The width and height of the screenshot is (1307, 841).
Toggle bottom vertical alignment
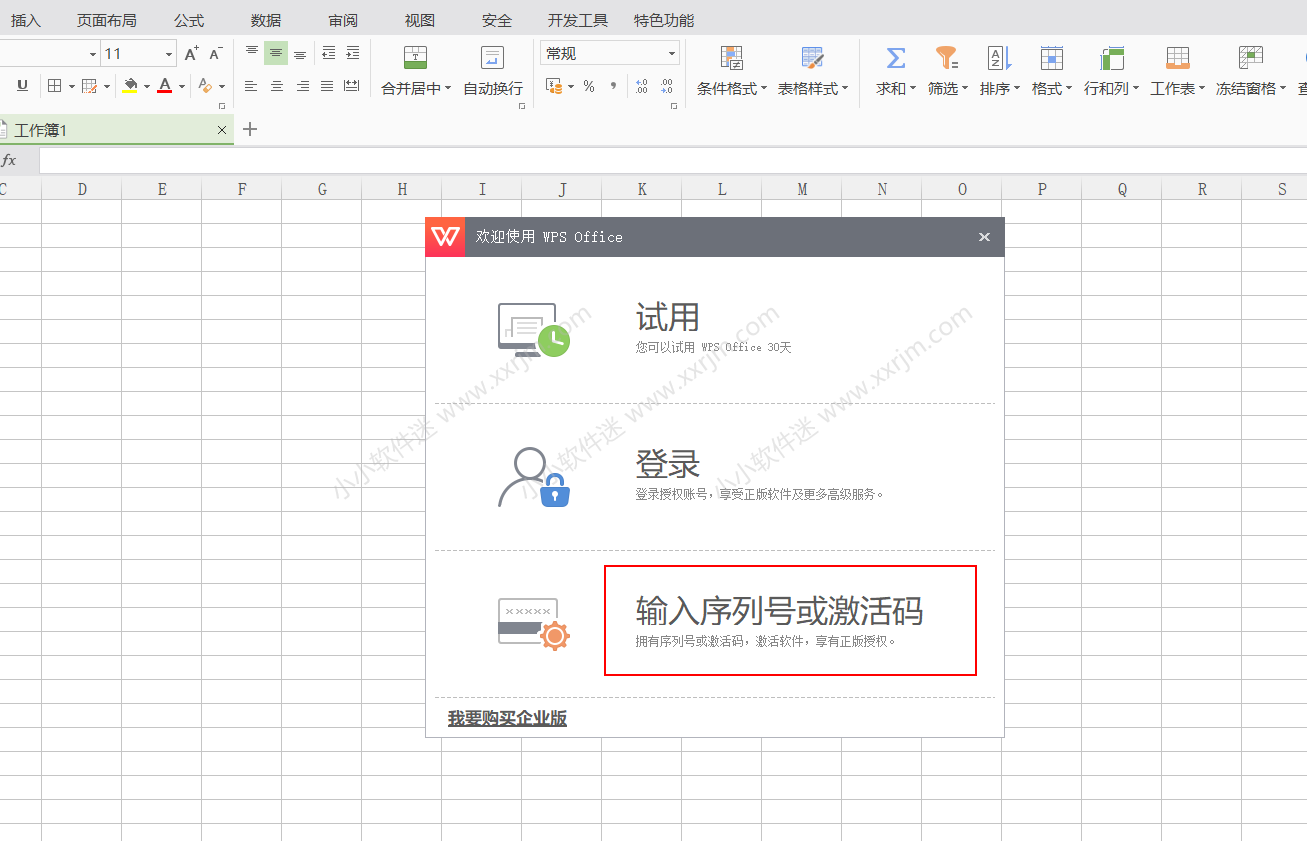[300, 53]
